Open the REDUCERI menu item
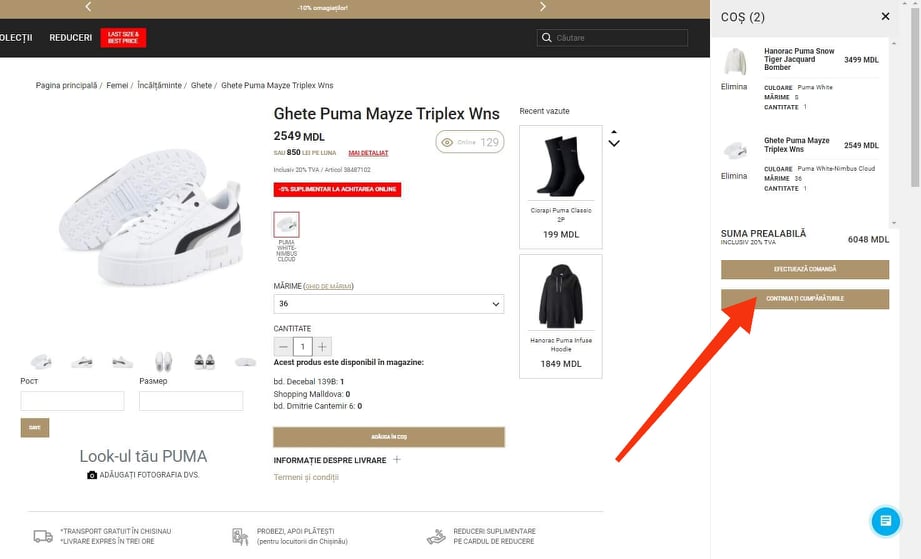 70,38
